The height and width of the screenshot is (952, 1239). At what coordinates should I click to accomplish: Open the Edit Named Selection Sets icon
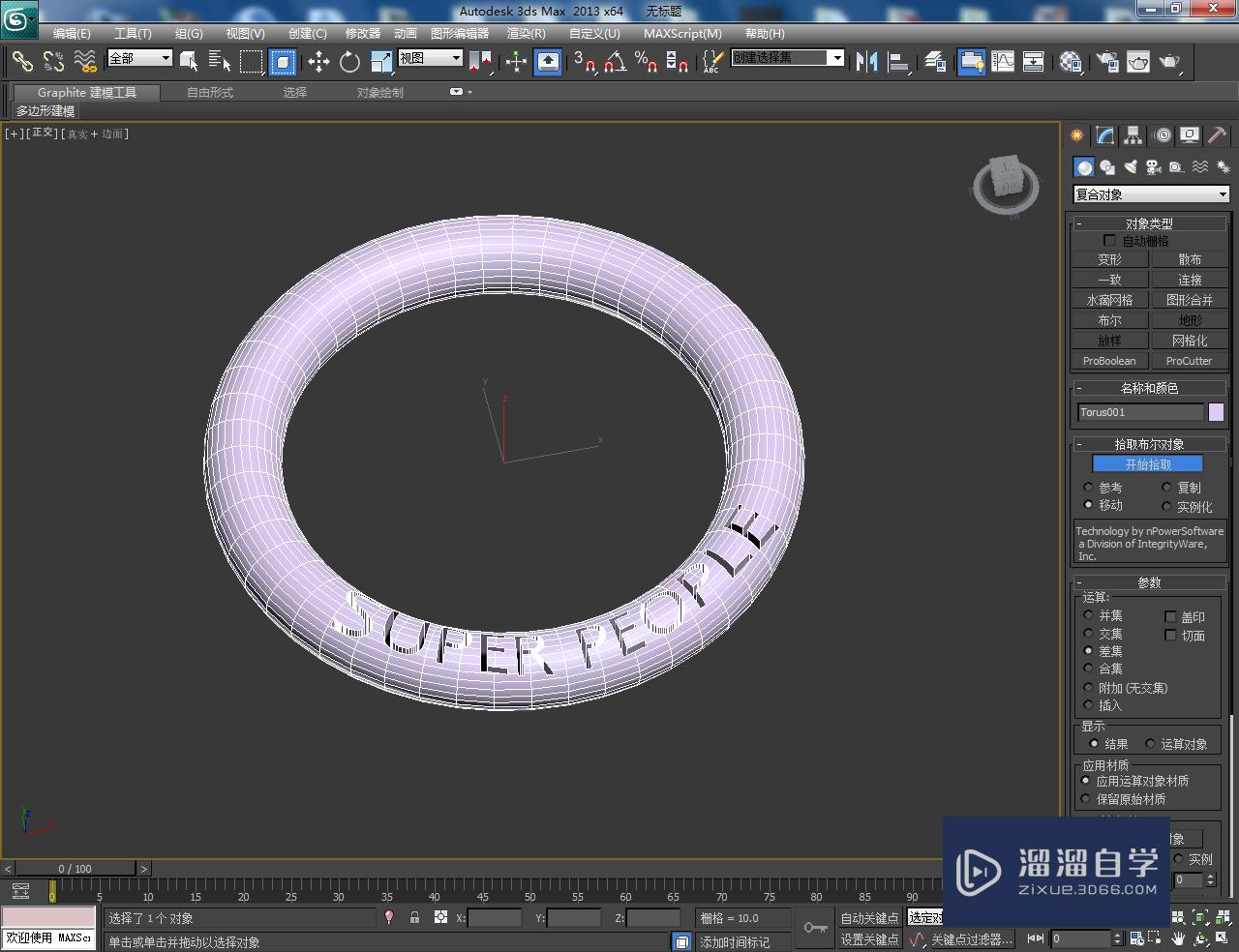pyautogui.click(x=711, y=62)
